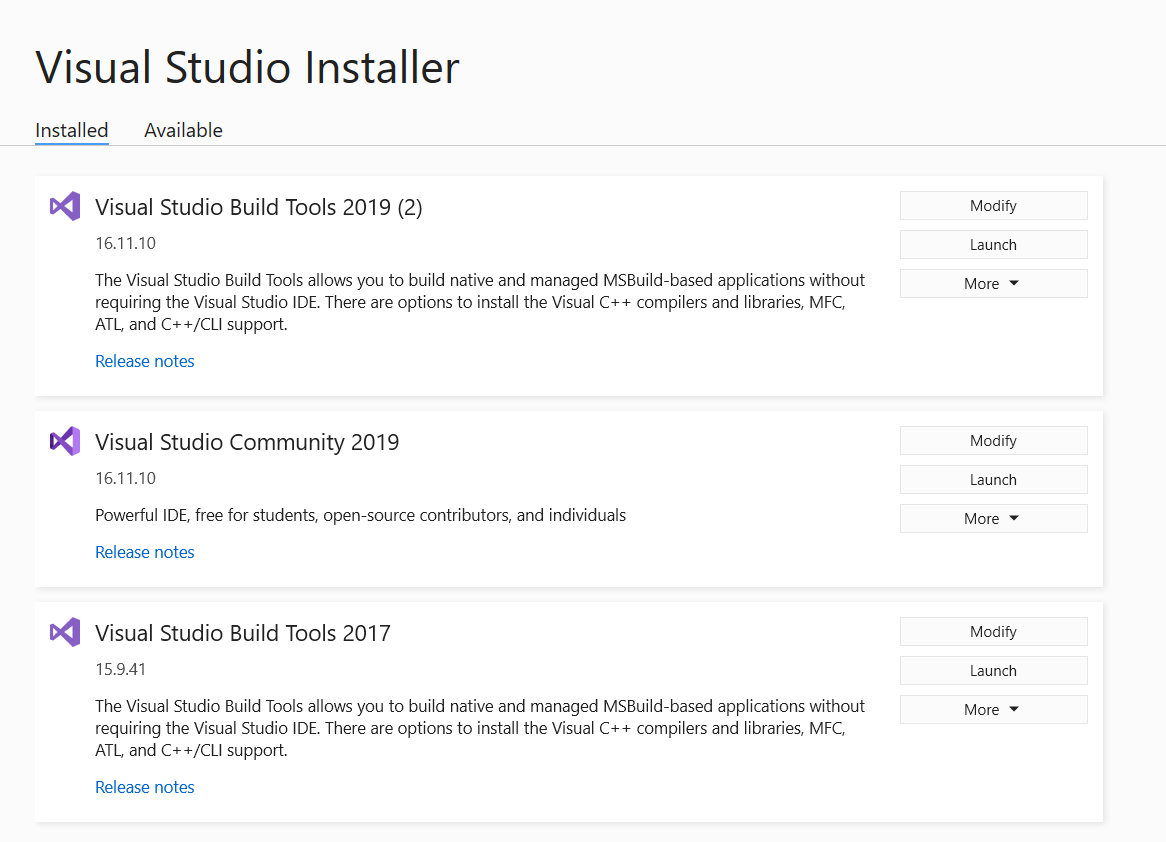The width and height of the screenshot is (1166, 842).
Task: Click the Visual Studio Build Tools 2017 logo icon
Action: point(65,632)
